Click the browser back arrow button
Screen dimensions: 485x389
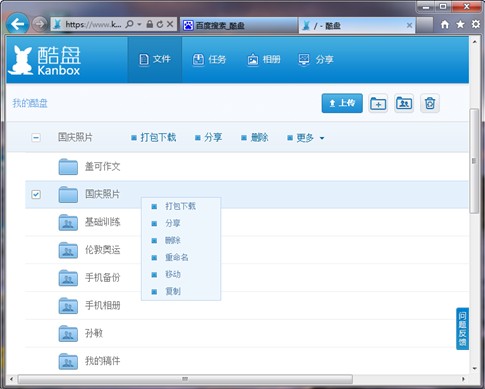pyautogui.click(x=17, y=24)
